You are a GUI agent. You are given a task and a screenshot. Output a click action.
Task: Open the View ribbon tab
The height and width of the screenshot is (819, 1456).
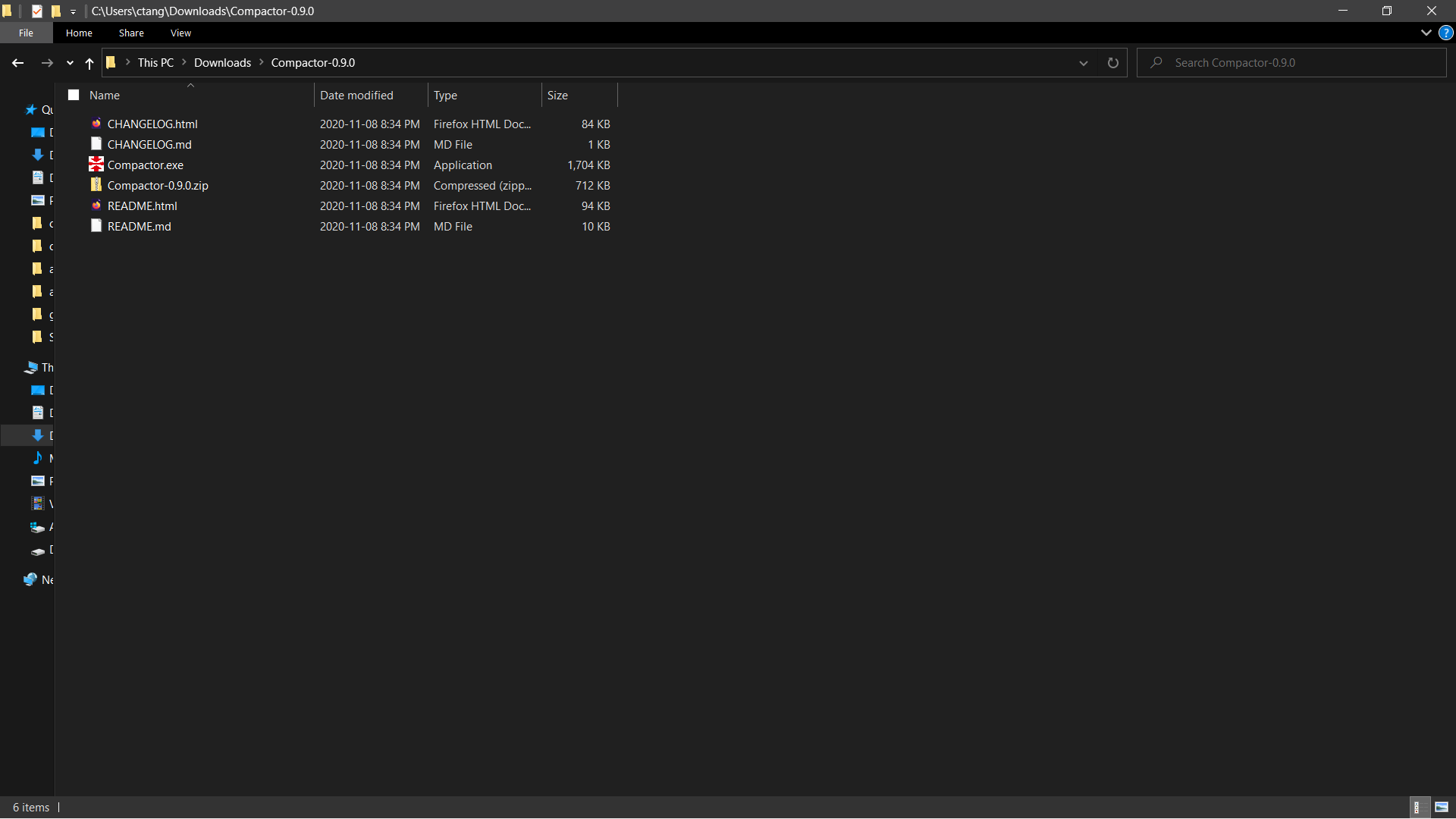[180, 33]
